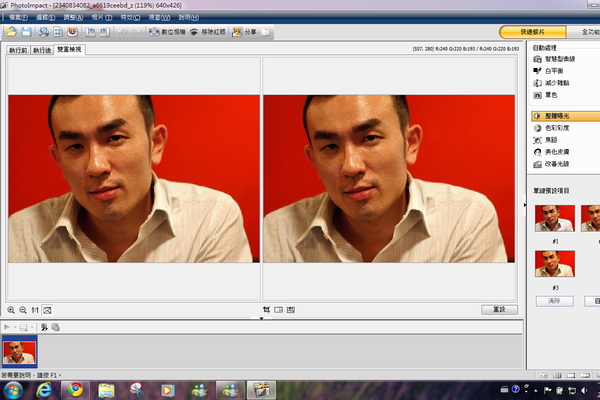
Task: Select the 美化皮膚 skin beautify option
Action: point(551,152)
